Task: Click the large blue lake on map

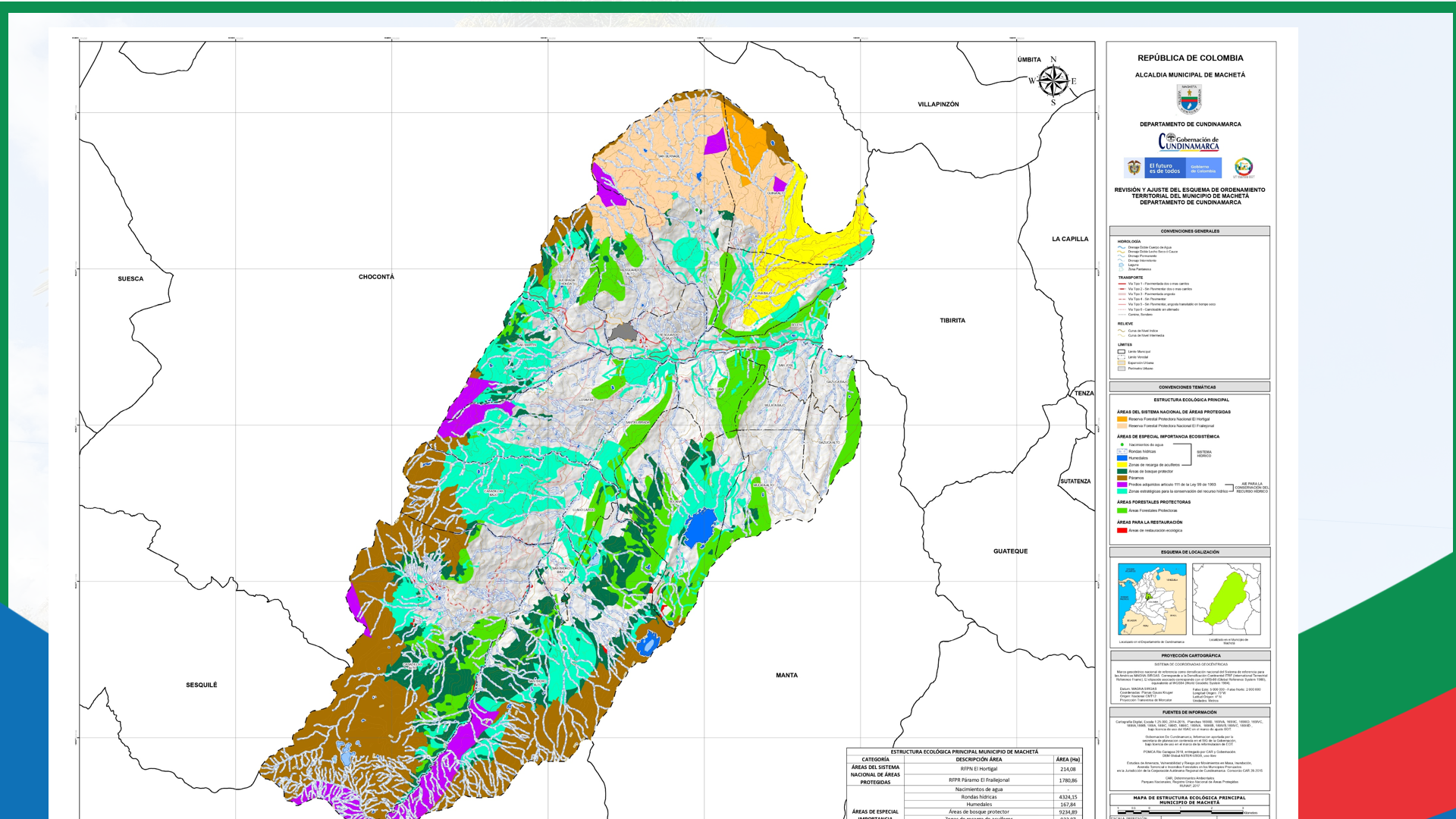Action: point(700,529)
